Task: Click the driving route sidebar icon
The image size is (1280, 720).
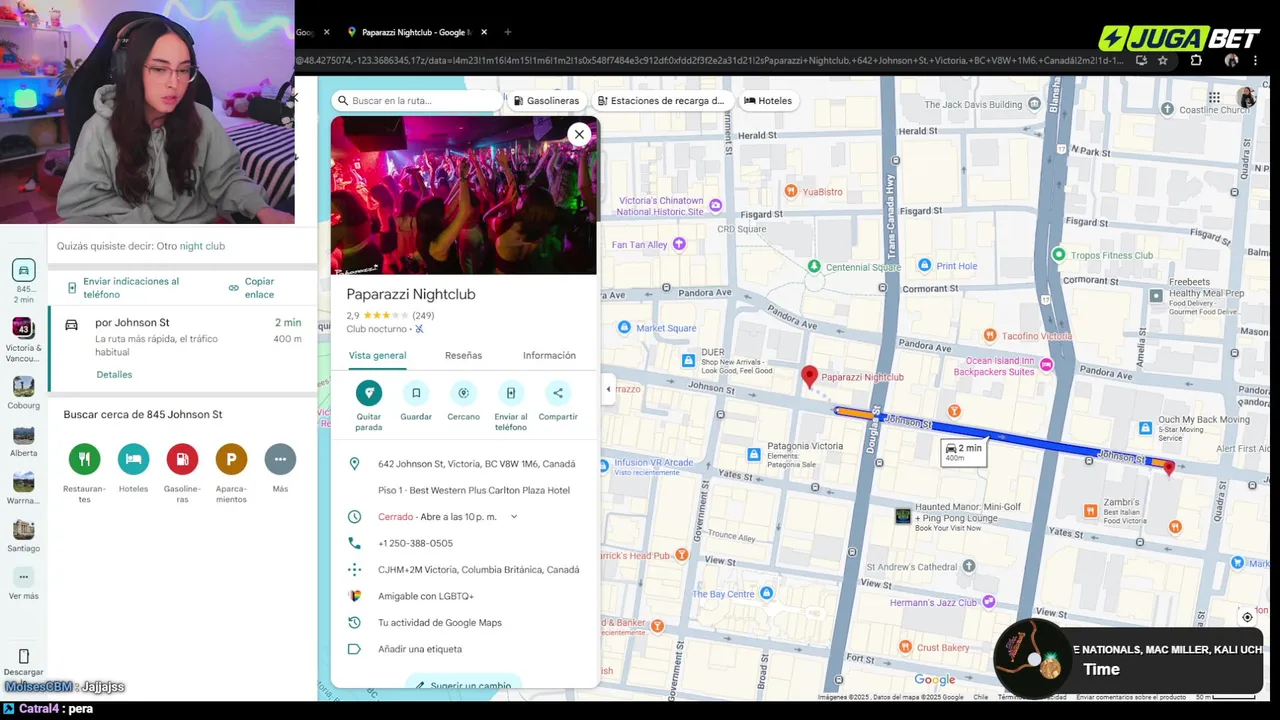Action: click(x=23, y=271)
